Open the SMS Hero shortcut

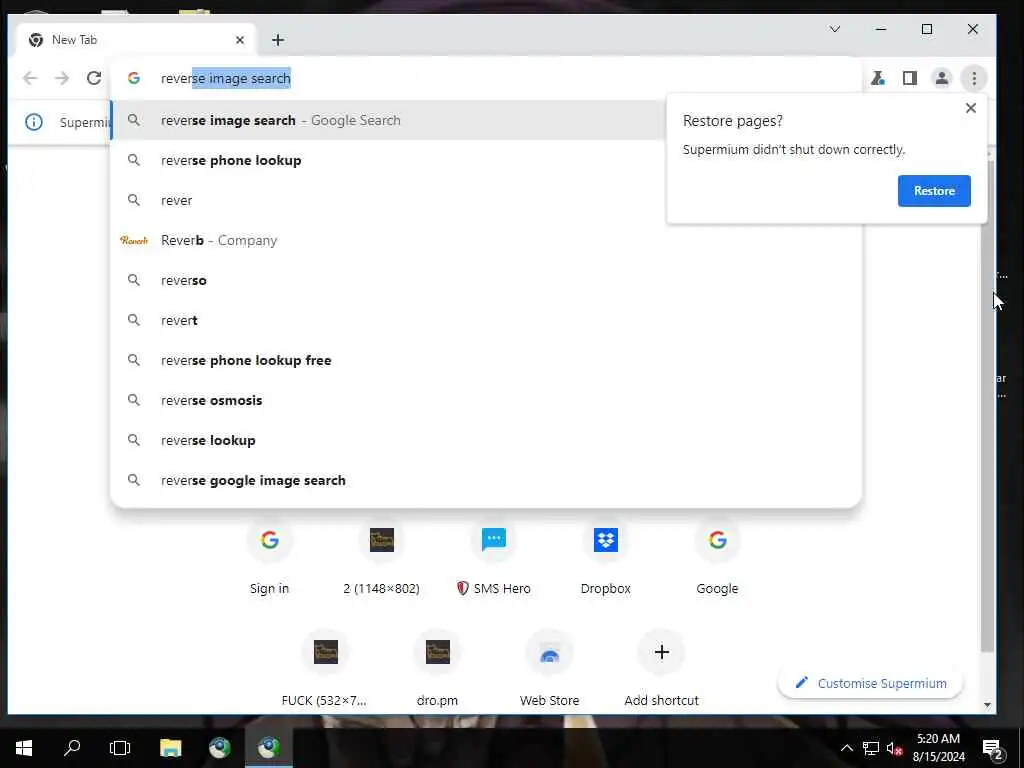tap(494, 555)
